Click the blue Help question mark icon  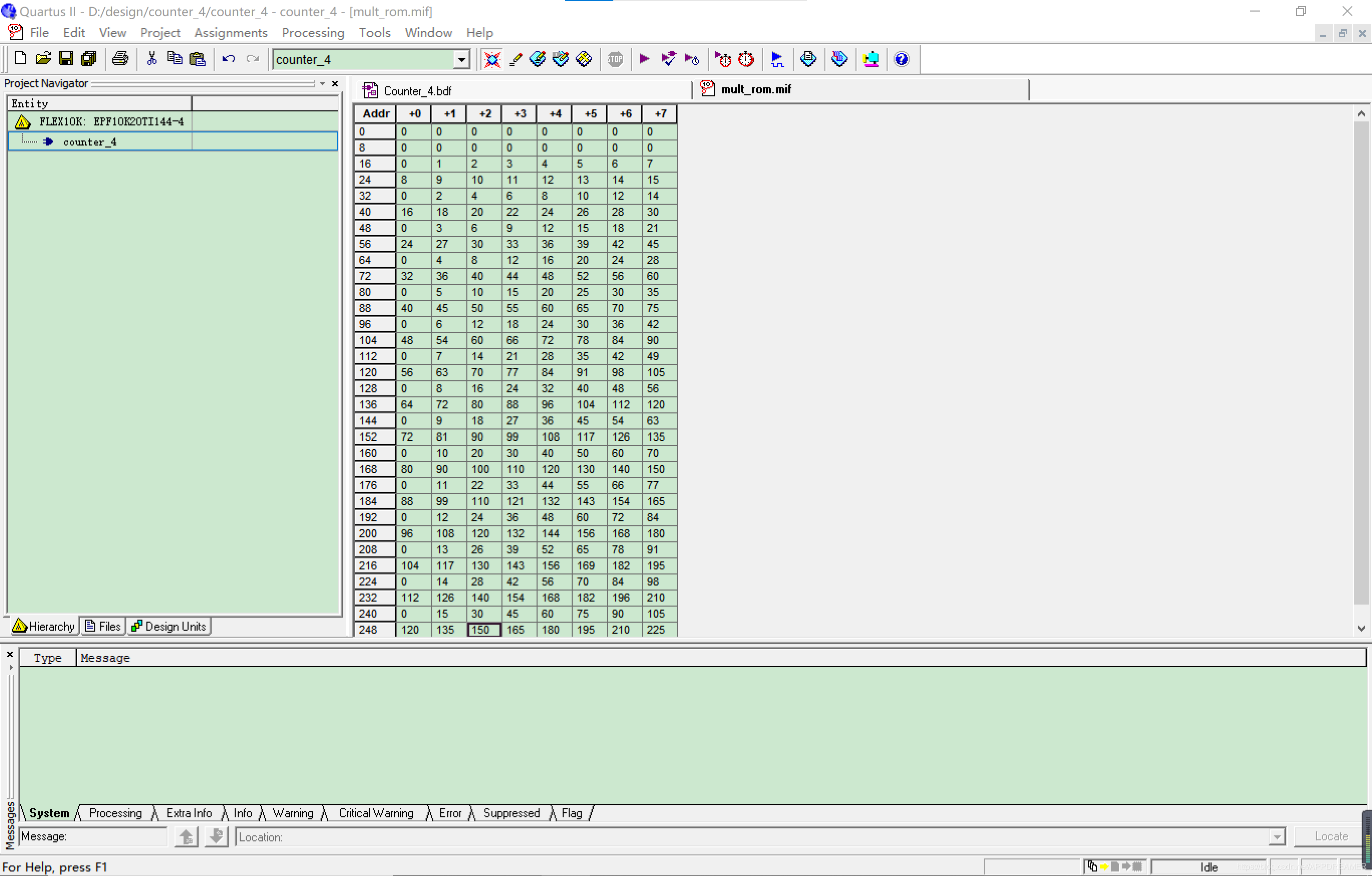pos(901,59)
